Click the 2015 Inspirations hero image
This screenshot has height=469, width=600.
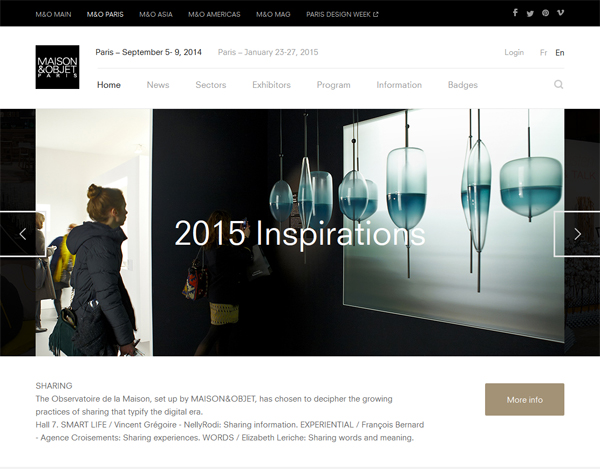click(x=300, y=233)
